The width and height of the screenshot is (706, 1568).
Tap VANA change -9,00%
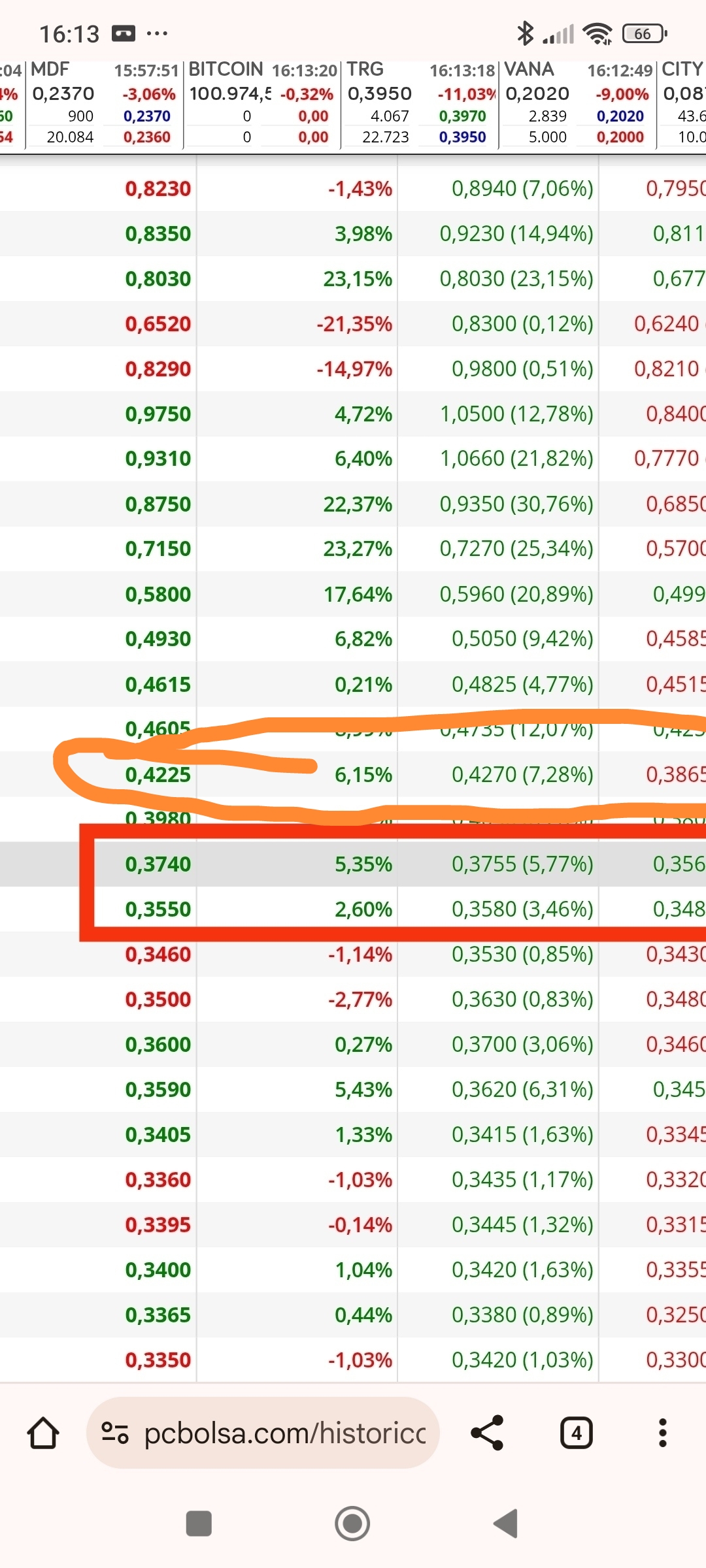[x=622, y=94]
